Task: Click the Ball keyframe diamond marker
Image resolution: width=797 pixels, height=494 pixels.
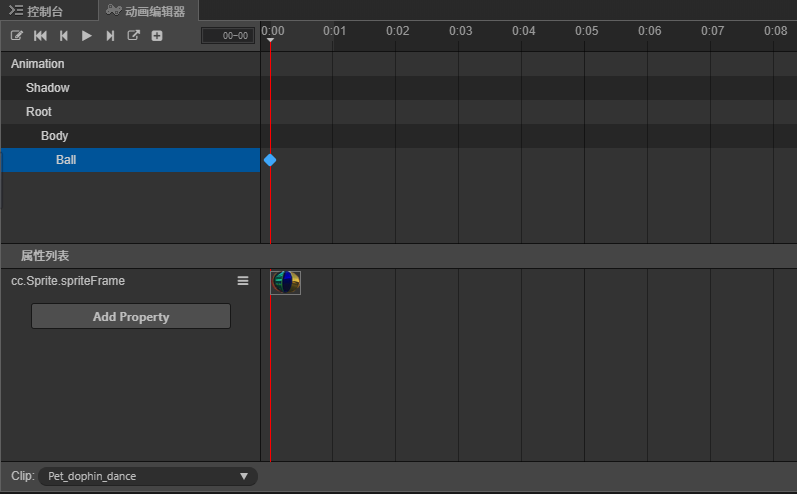Action: point(270,160)
